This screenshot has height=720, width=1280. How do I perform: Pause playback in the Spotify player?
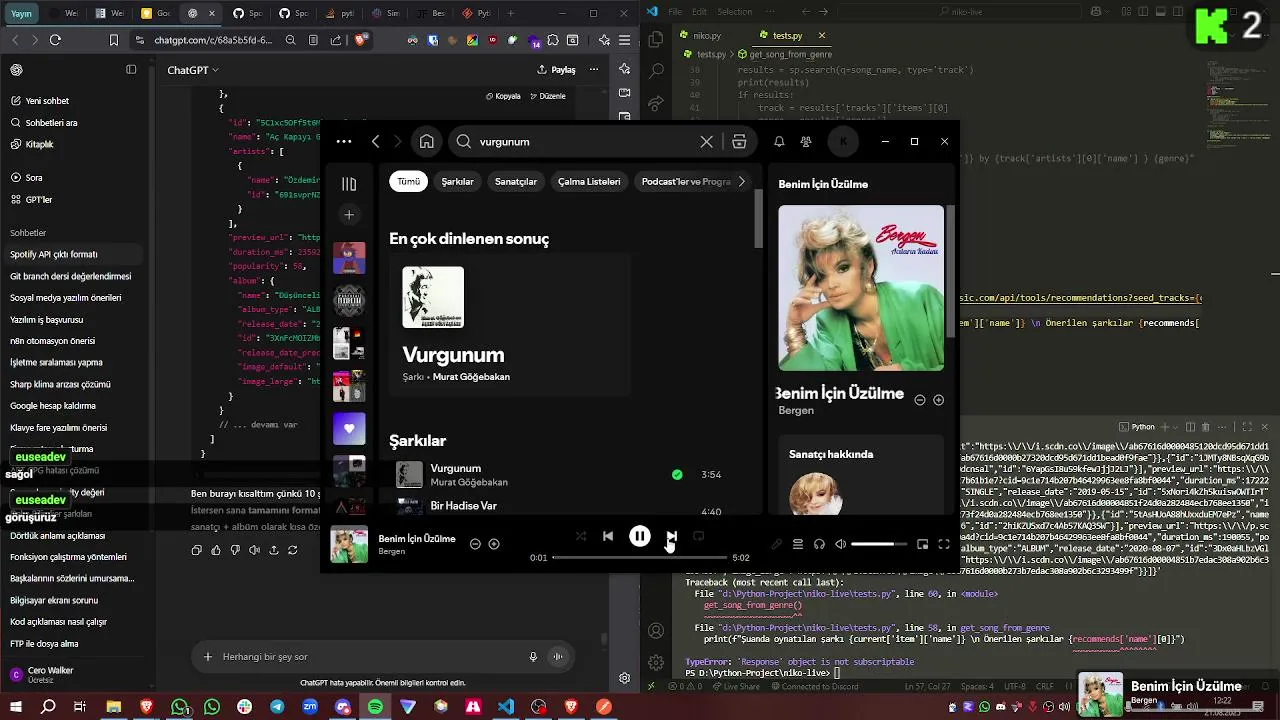pyautogui.click(x=640, y=536)
